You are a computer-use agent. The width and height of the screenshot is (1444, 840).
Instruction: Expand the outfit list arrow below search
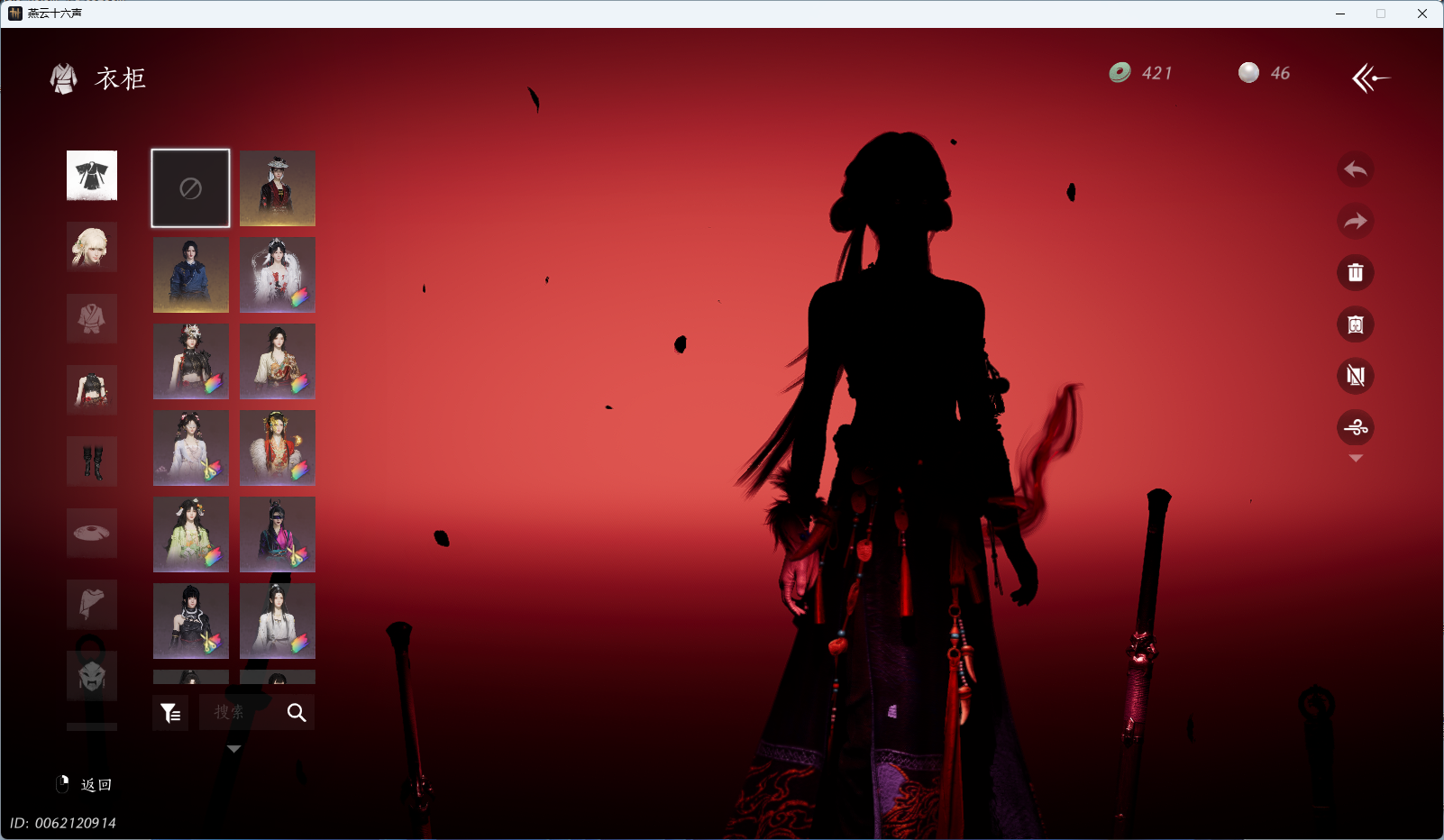click(x=233, y=749)
